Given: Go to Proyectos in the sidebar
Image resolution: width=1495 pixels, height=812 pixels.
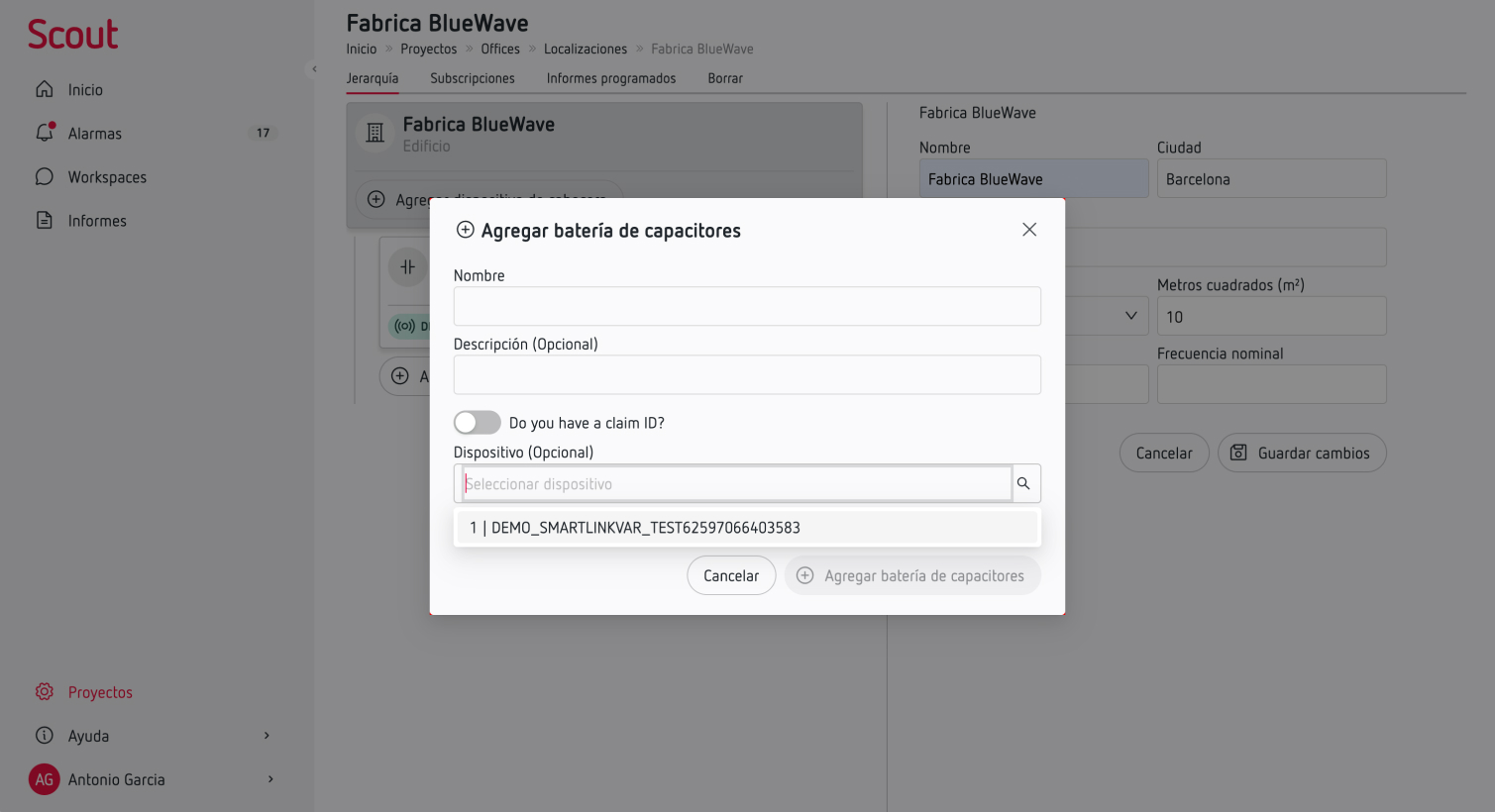Looking at the screenshot, I should click(x=100, y=692).
